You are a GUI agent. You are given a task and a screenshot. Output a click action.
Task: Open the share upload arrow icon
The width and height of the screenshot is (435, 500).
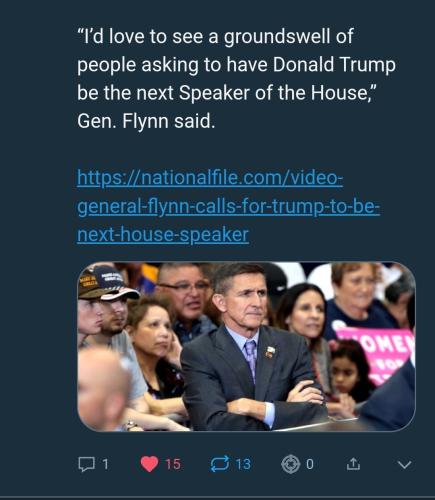click(x=353, y=464)
